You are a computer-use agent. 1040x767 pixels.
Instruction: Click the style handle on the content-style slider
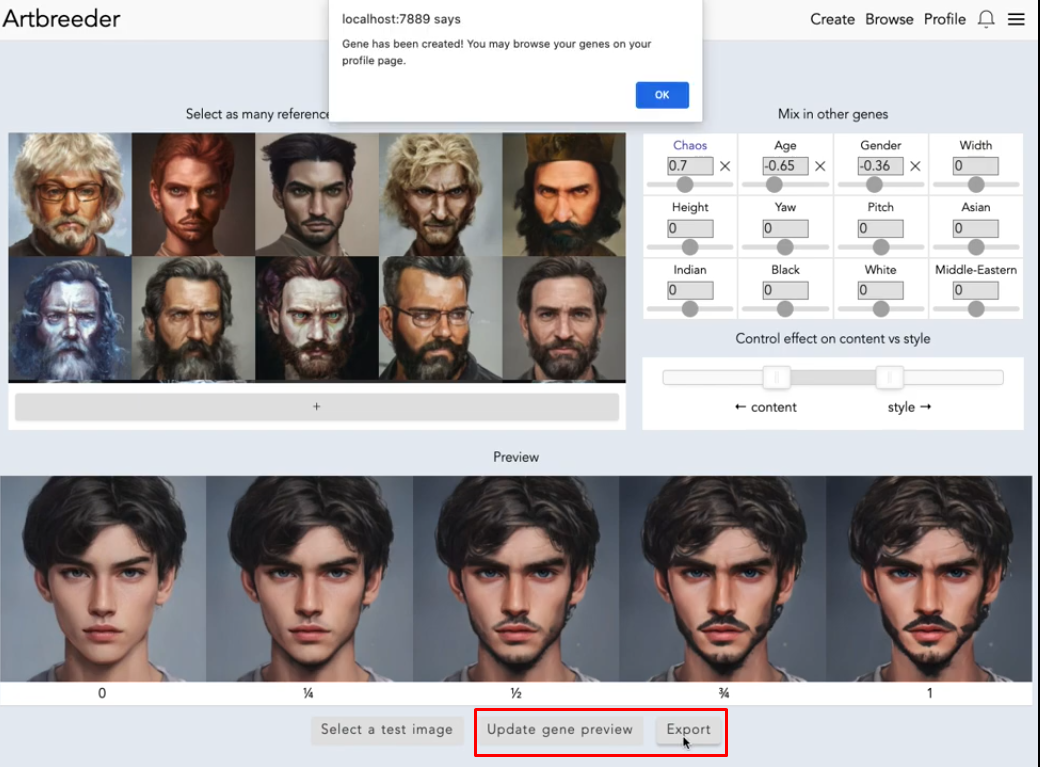click(888, 378)
